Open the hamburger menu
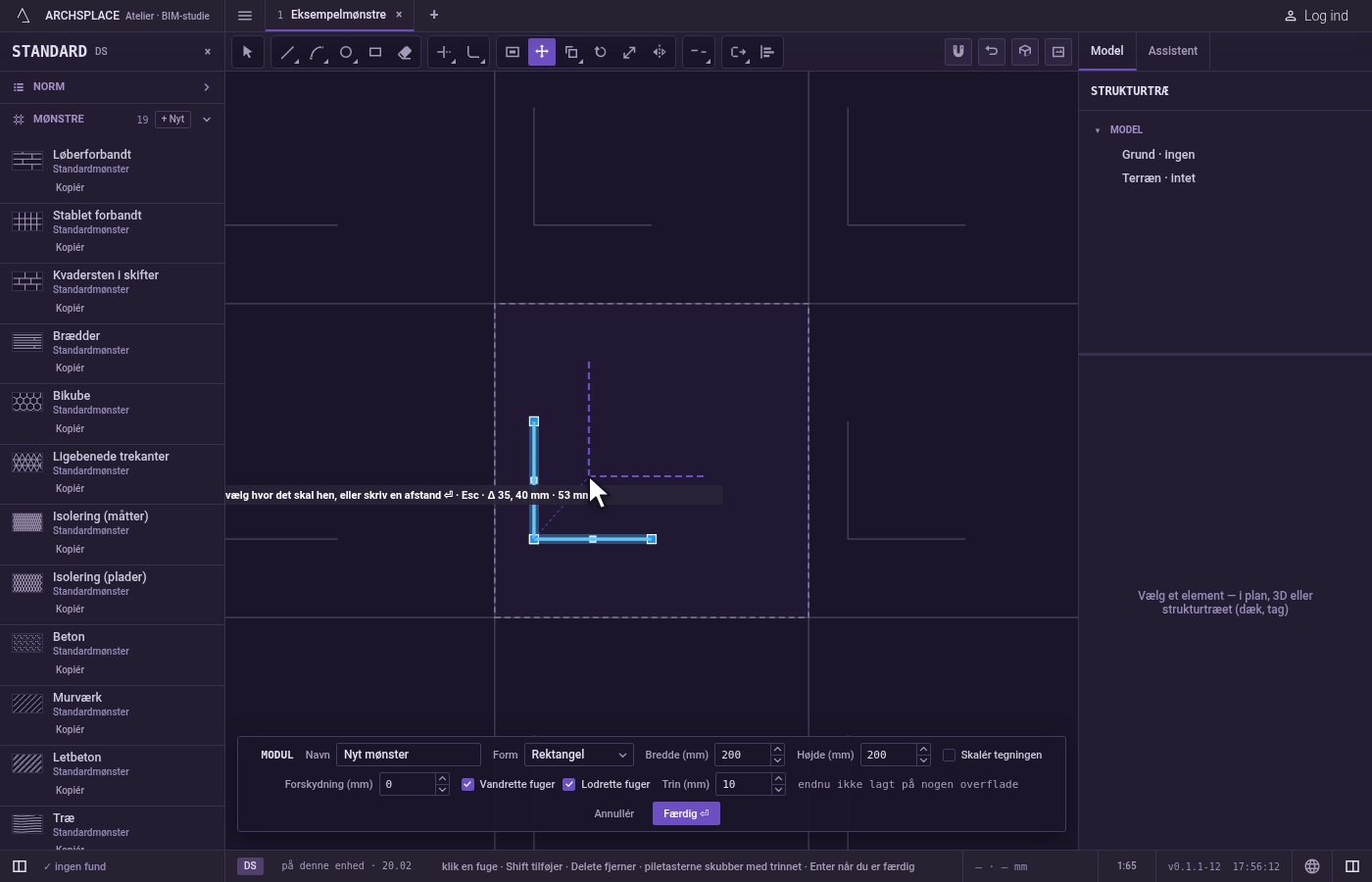Screen dimensions: 1372x882 (x=245, y=16)
